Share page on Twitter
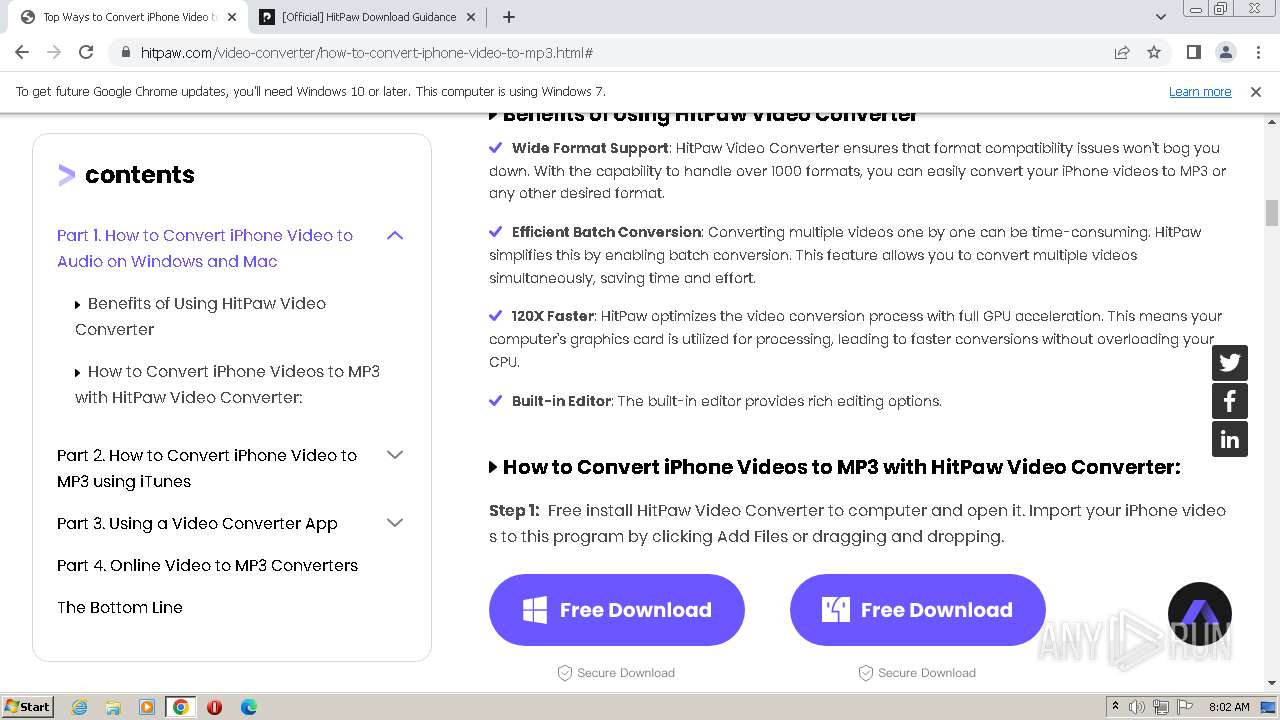Screen dimensions: 1280x720 point(1230,363)
